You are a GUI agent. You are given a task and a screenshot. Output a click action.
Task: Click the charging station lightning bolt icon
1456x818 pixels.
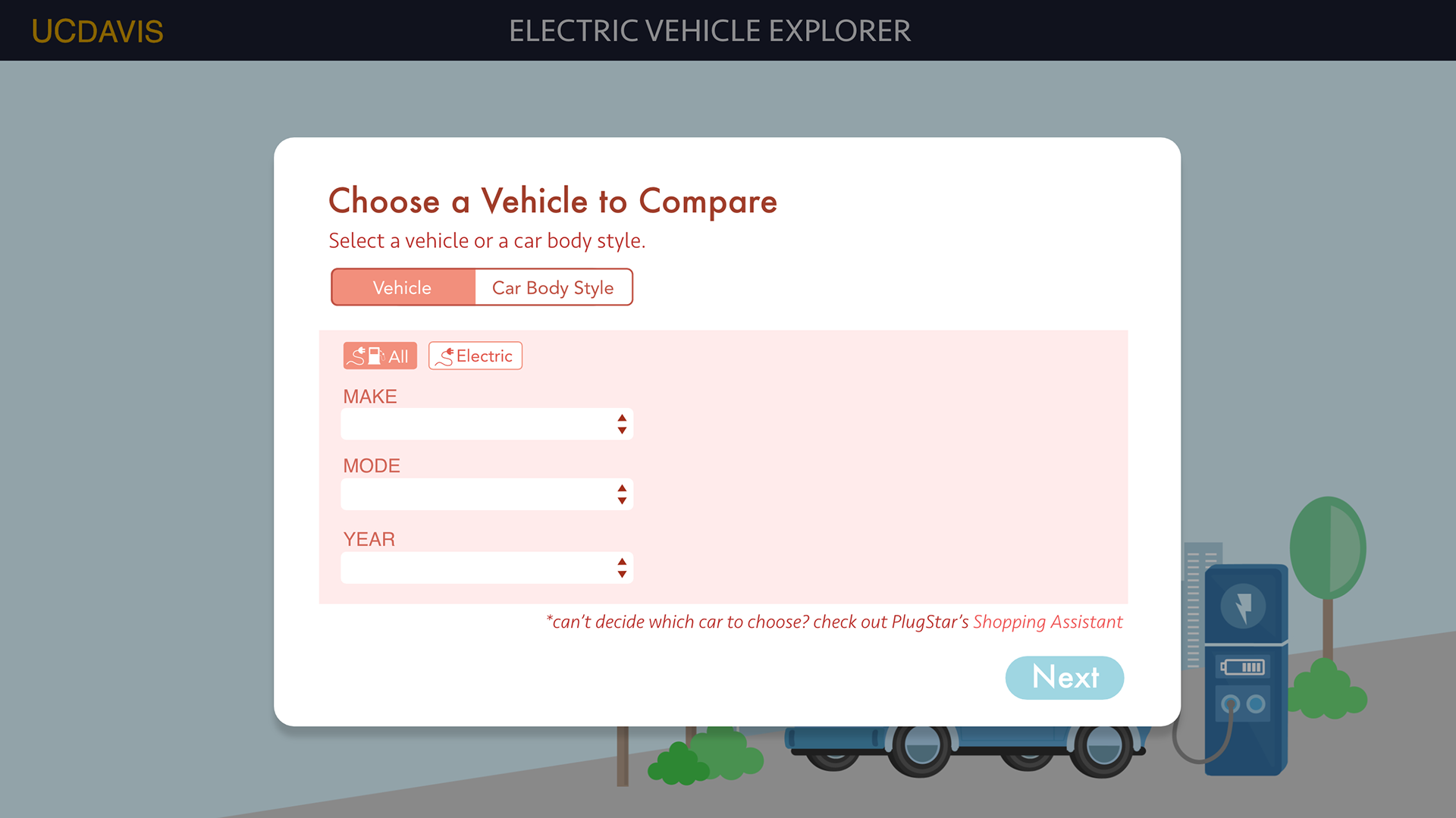click(1243, 606)
